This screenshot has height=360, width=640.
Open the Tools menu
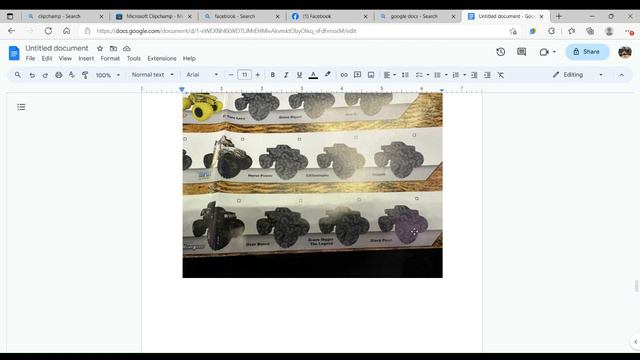tap(133, 59)
